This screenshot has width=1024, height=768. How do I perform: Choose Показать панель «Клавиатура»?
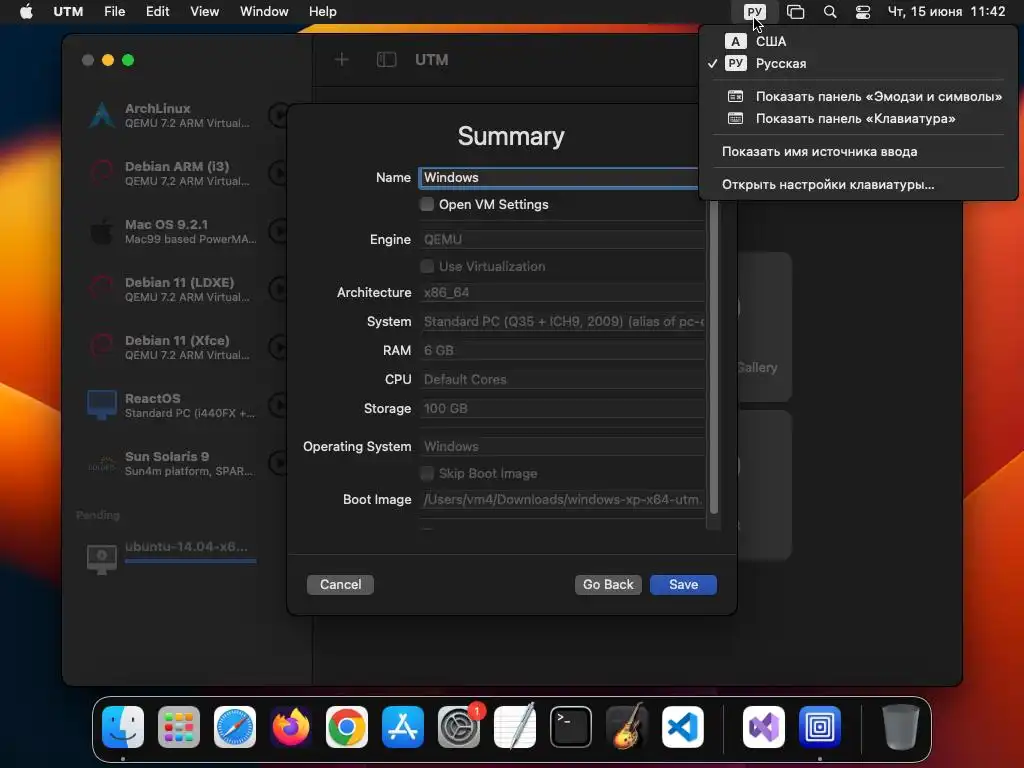click(x=858, y=119)
